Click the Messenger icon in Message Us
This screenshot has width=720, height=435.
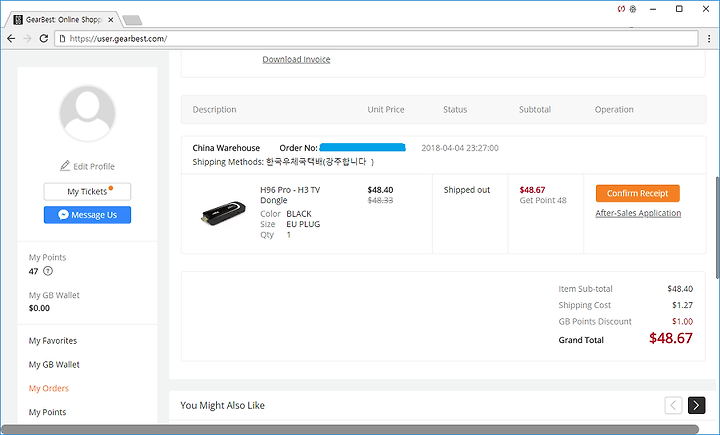(63, 215)
